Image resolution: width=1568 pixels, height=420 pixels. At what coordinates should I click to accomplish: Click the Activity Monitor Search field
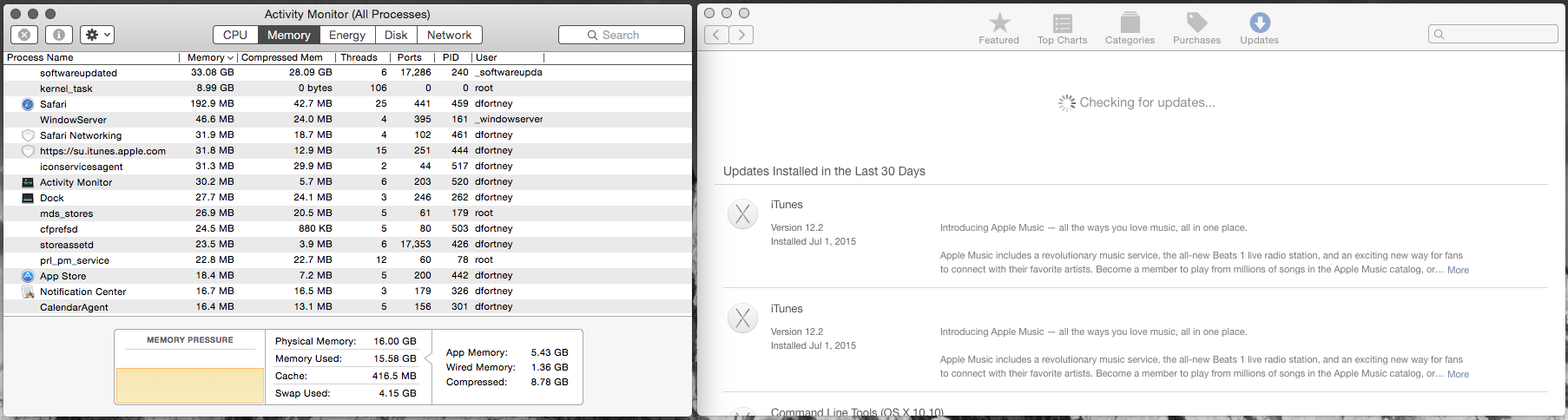[622, 35]
